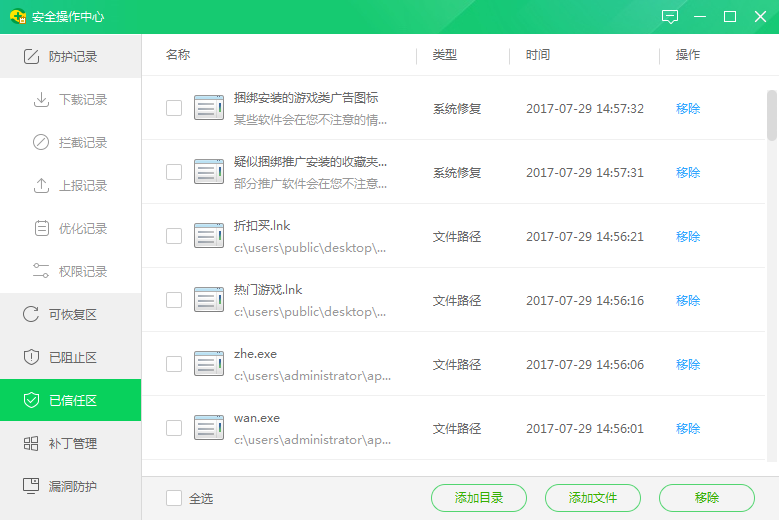Click 移除 link for wan.exe

coord(688,428)
